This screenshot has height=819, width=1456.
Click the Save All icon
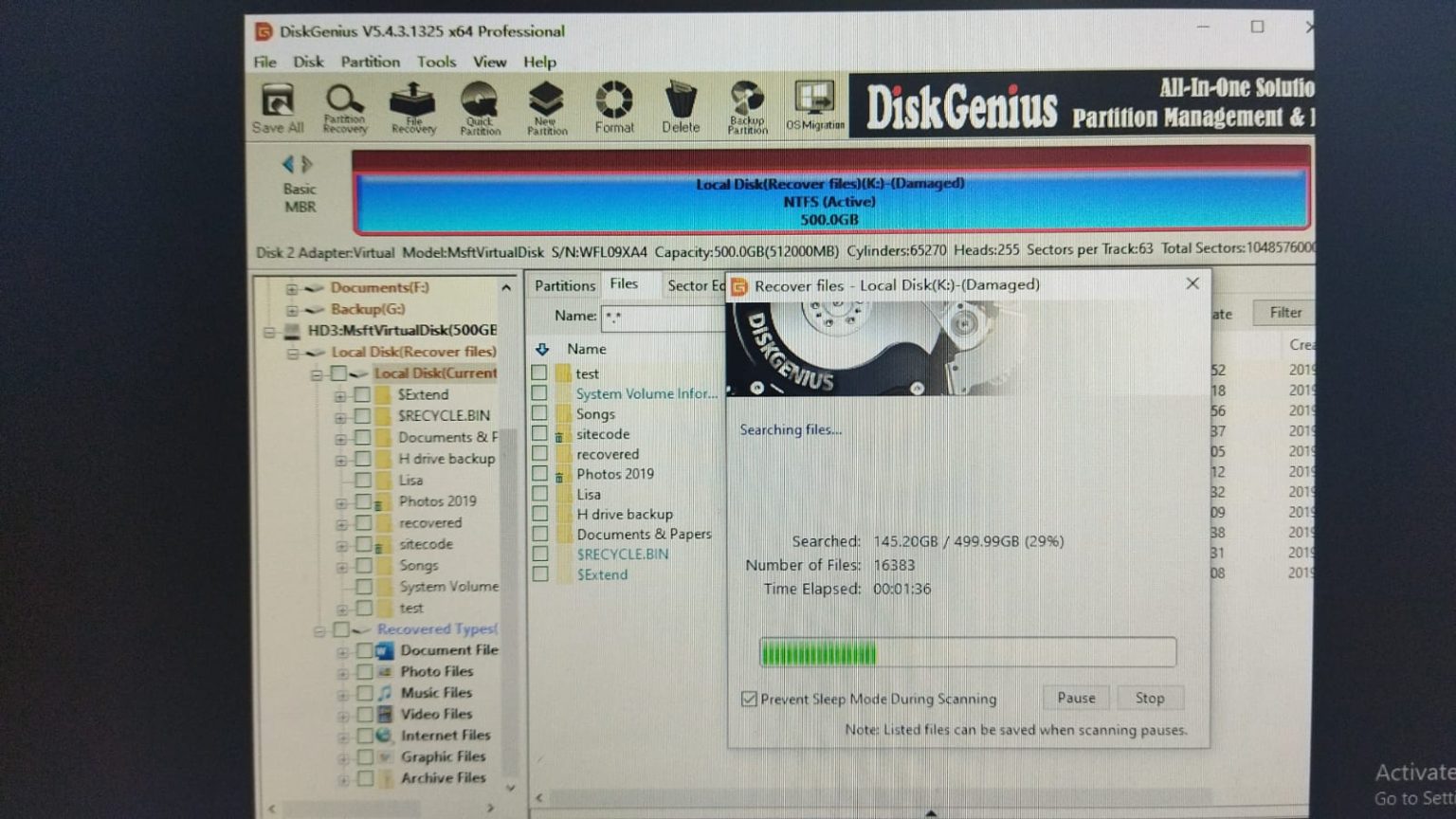tap(277, 102)
